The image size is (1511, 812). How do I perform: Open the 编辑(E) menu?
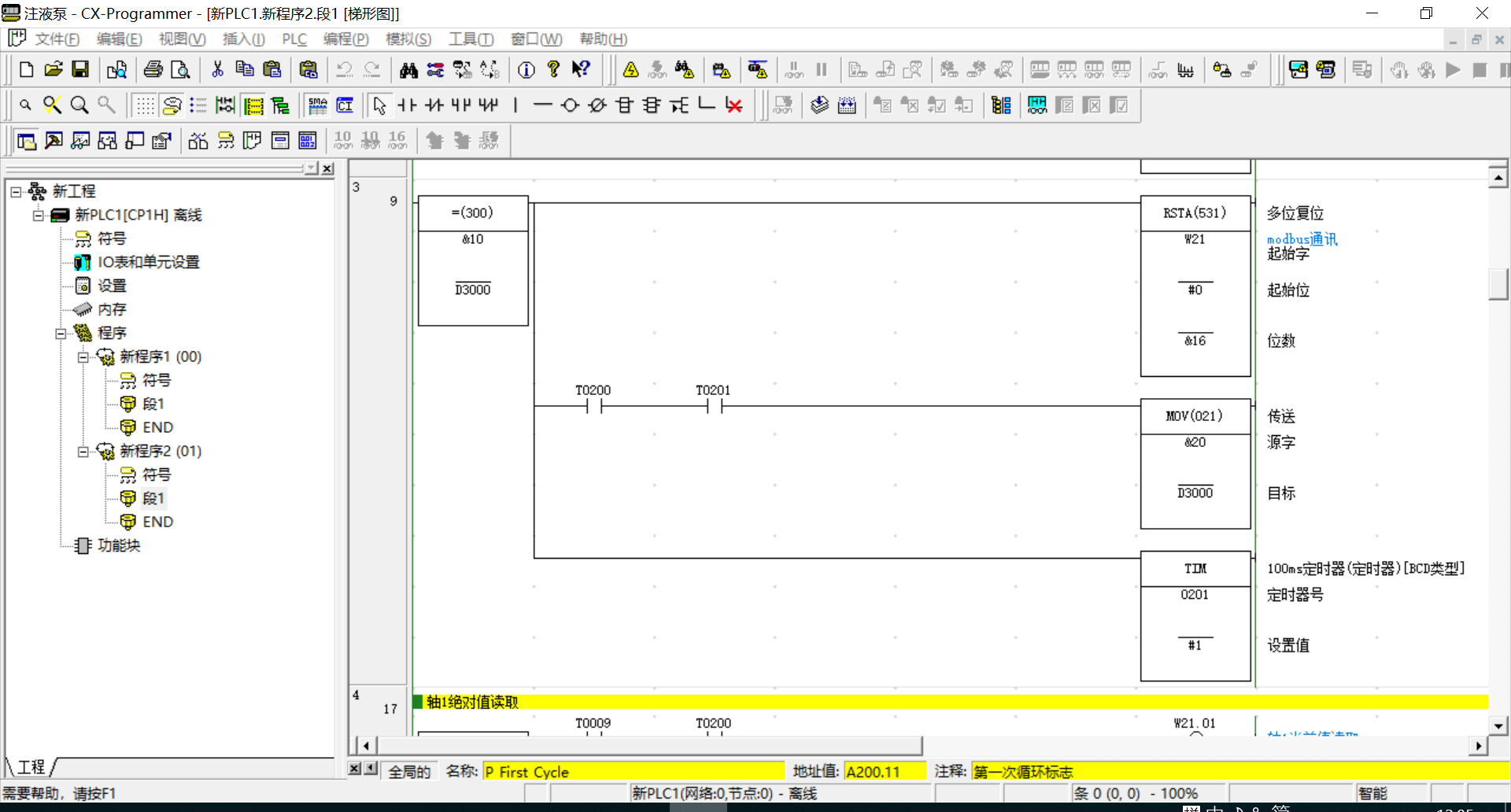119,39
